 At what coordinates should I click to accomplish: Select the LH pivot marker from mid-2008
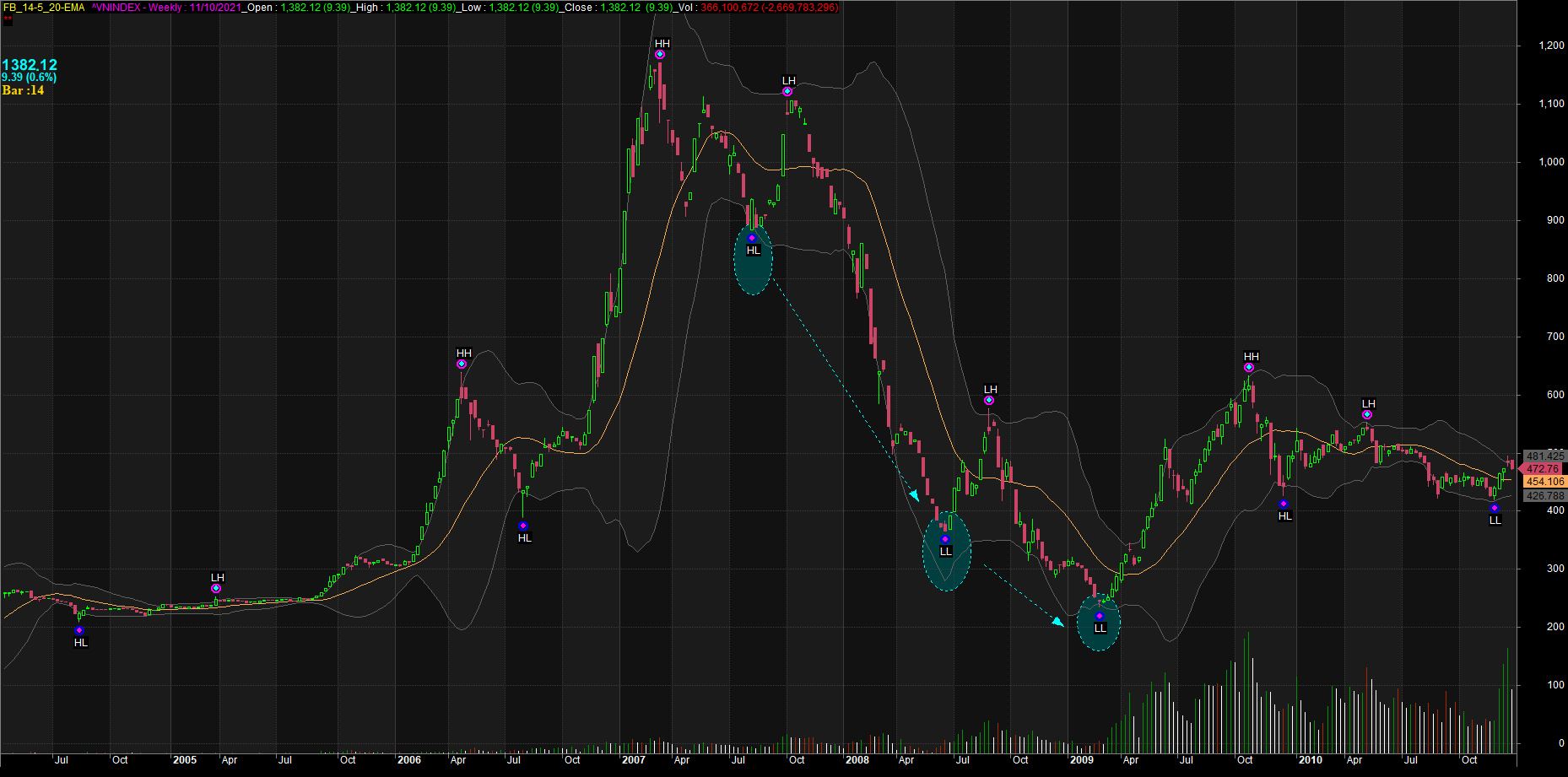point(989,401)
